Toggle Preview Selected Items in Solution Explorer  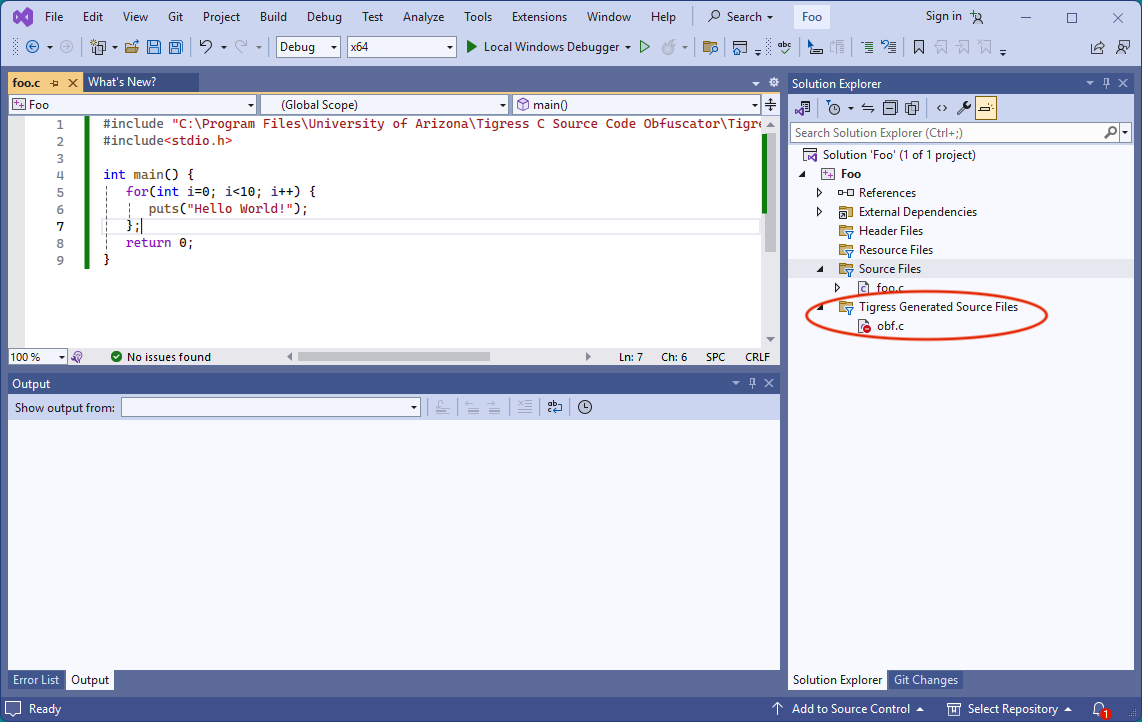pos(986,108)
